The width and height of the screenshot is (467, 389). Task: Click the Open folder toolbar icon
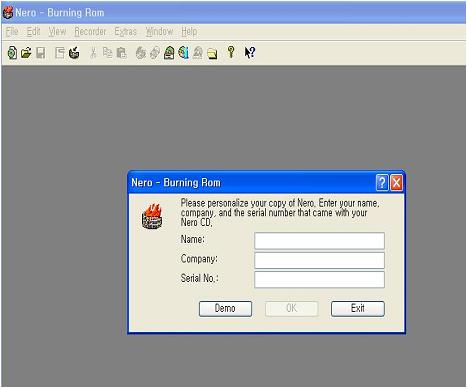[x=26, y=53]
